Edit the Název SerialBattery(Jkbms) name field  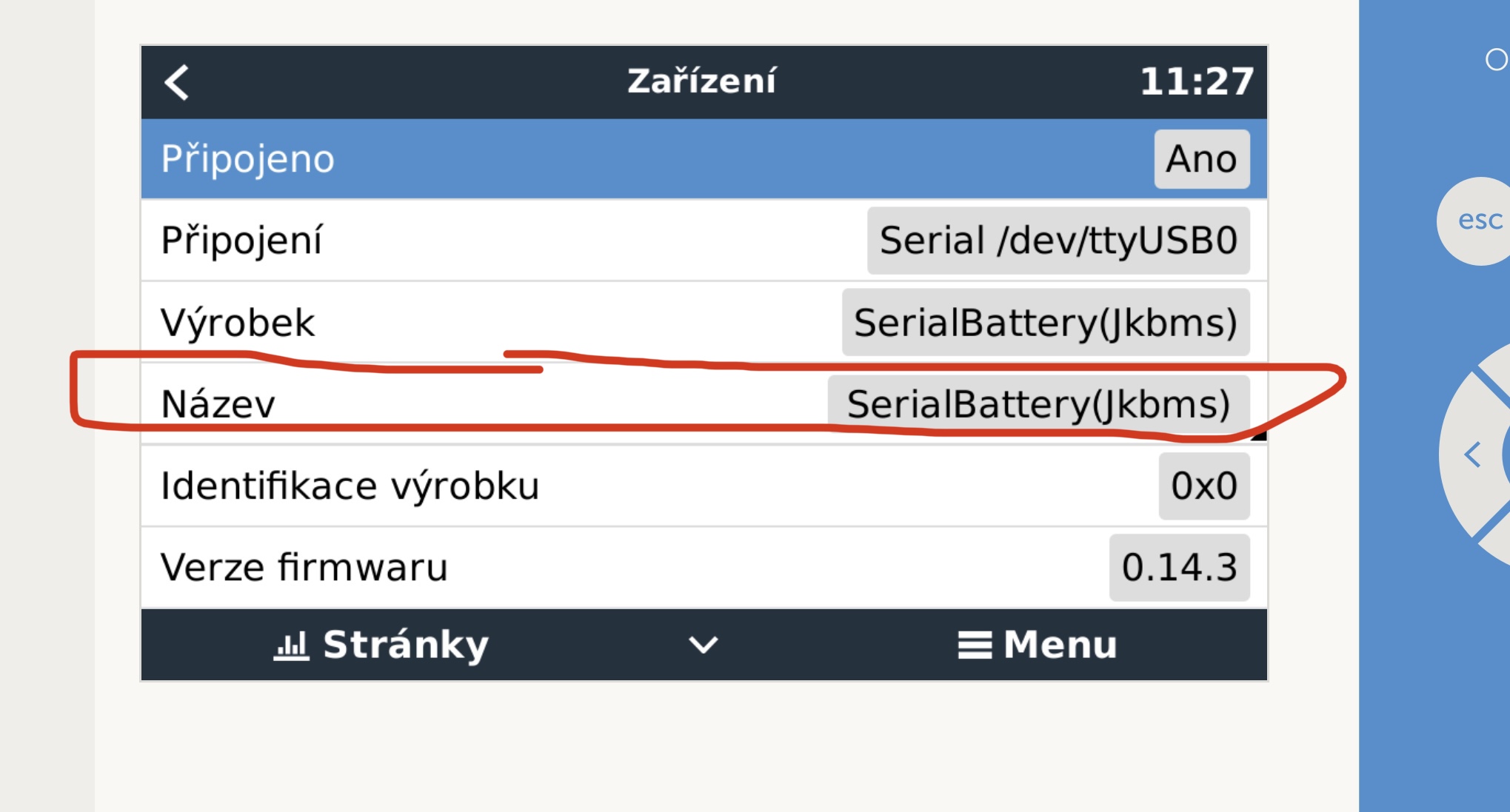1038,404
